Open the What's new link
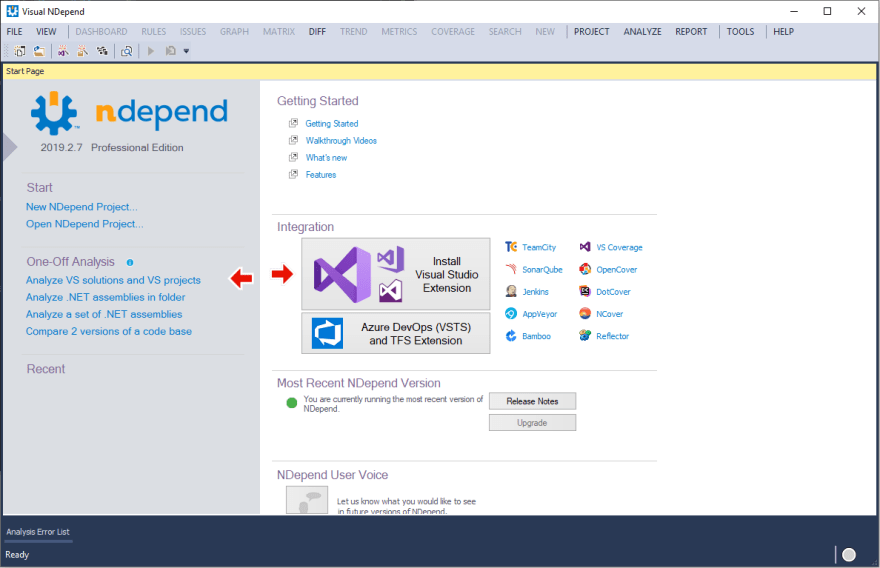The image size is (880, 568). [x=327, y=158]
